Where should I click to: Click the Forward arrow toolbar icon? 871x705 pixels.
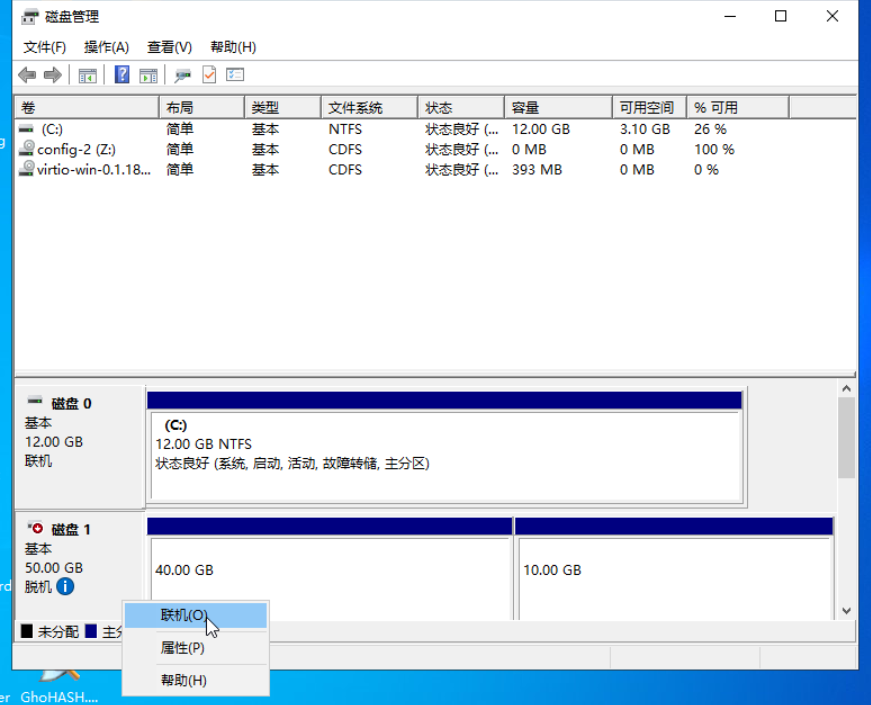pyautogui.click(x=53, y=75)
